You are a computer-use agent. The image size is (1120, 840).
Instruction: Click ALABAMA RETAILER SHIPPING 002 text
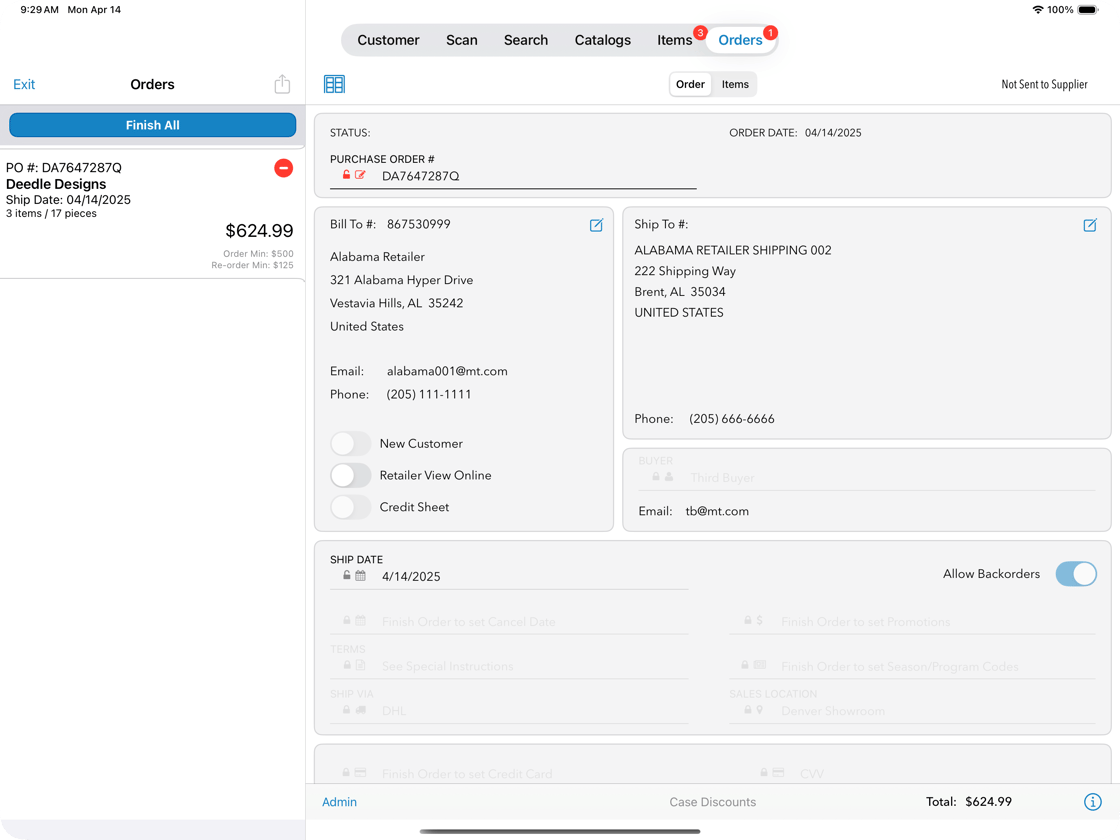pyautogui.click(x=733, y=250)
